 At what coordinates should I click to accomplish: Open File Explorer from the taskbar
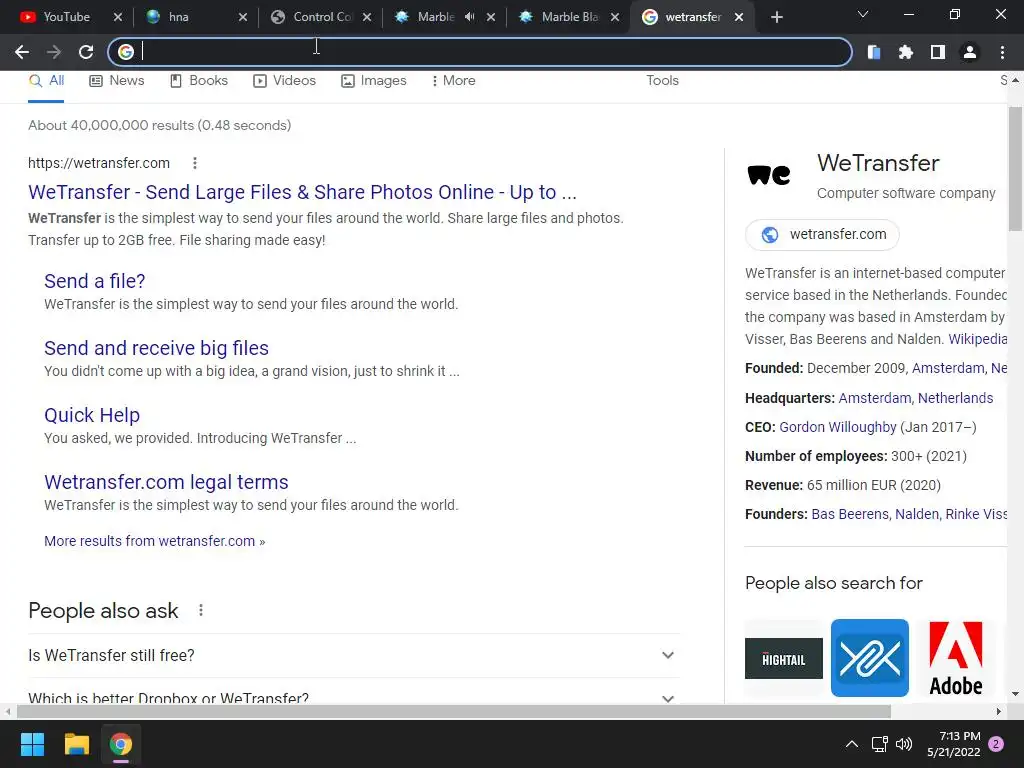tap(76, 744)
